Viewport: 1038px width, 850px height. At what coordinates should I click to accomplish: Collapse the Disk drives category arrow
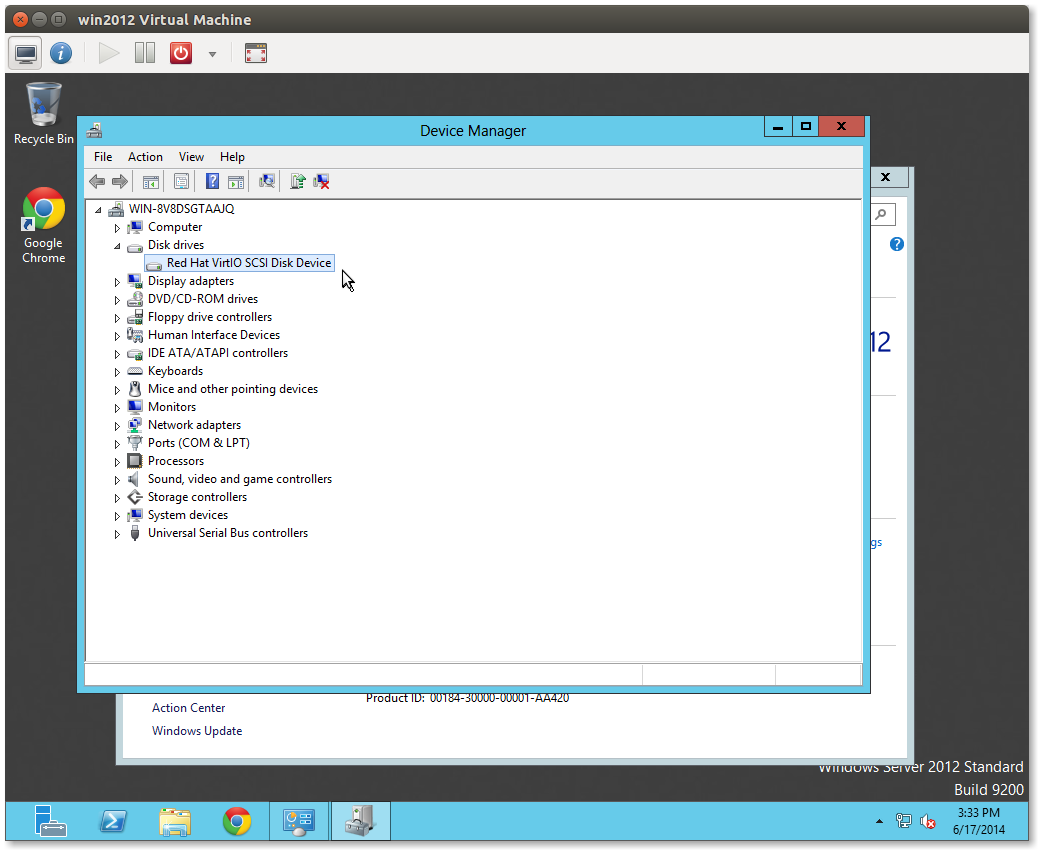[117, 246]
